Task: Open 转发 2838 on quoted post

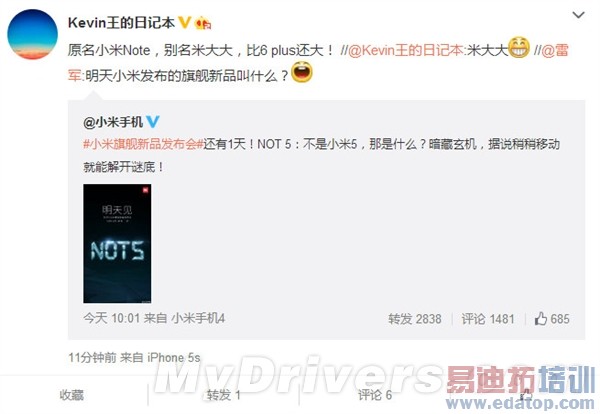Action: (x=415, y=319)
